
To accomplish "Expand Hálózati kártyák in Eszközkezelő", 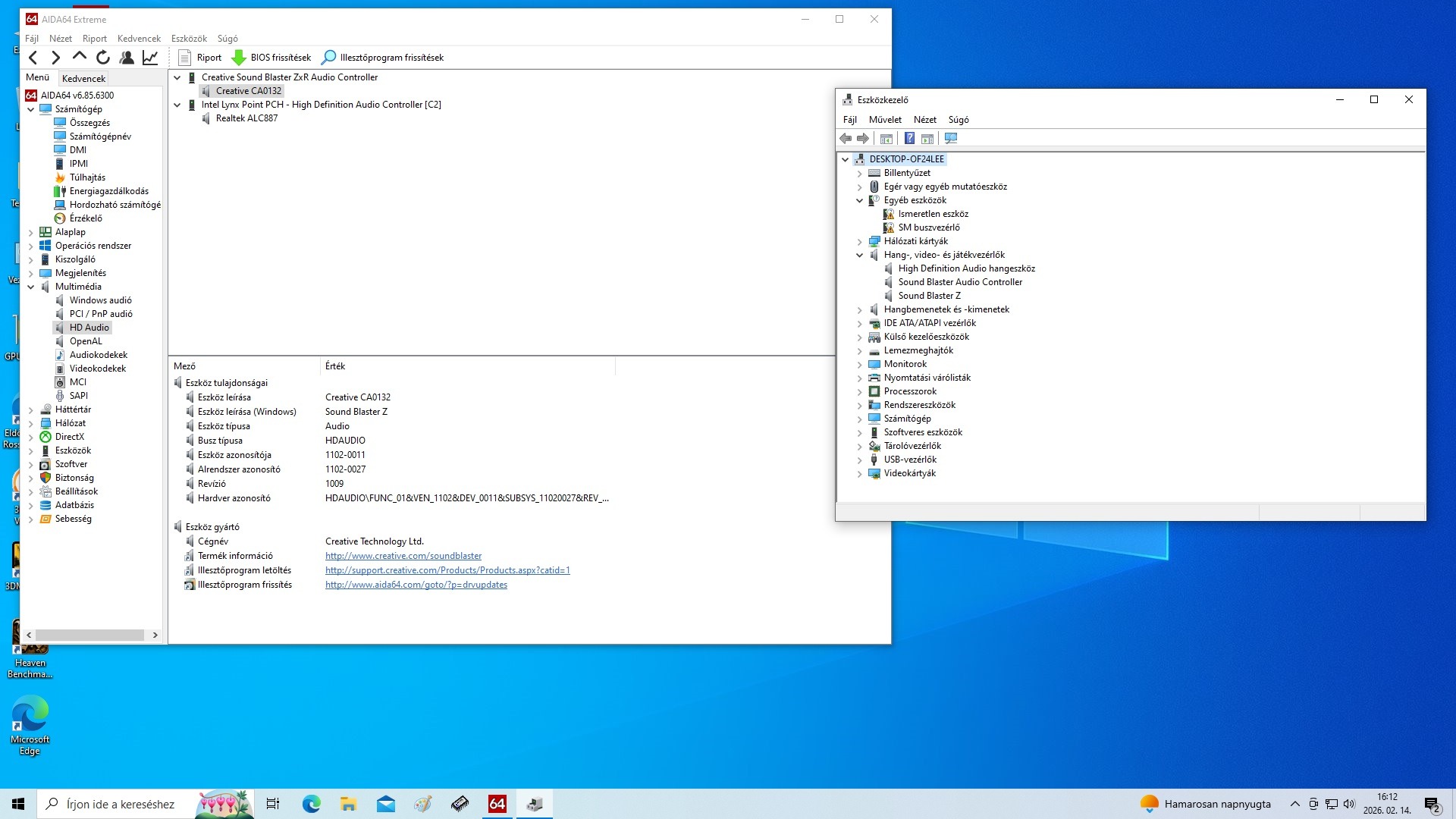I will pyautogui.click(x=860, y=241).
